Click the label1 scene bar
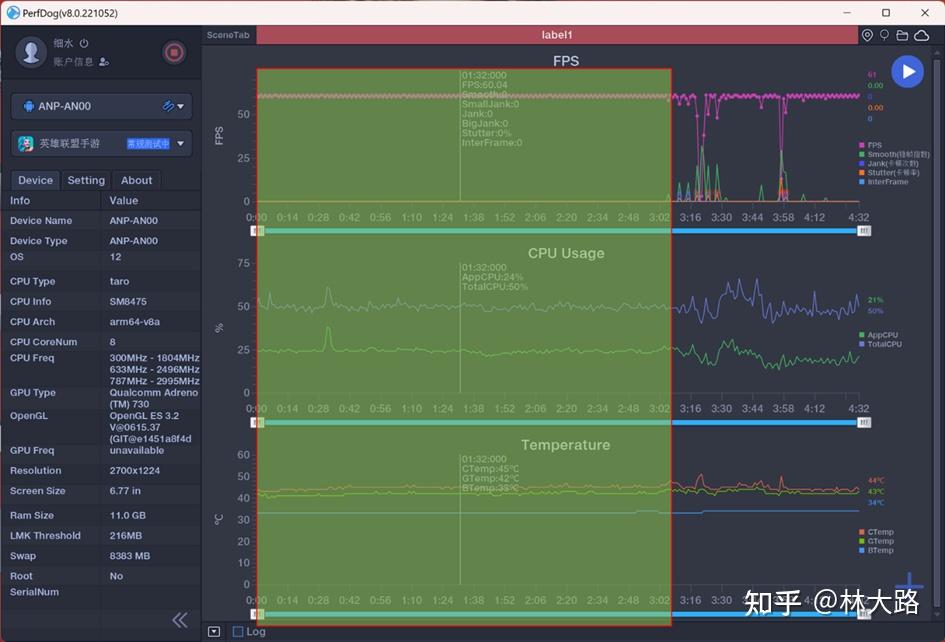 pyautogui.click(x=557, y=35)
